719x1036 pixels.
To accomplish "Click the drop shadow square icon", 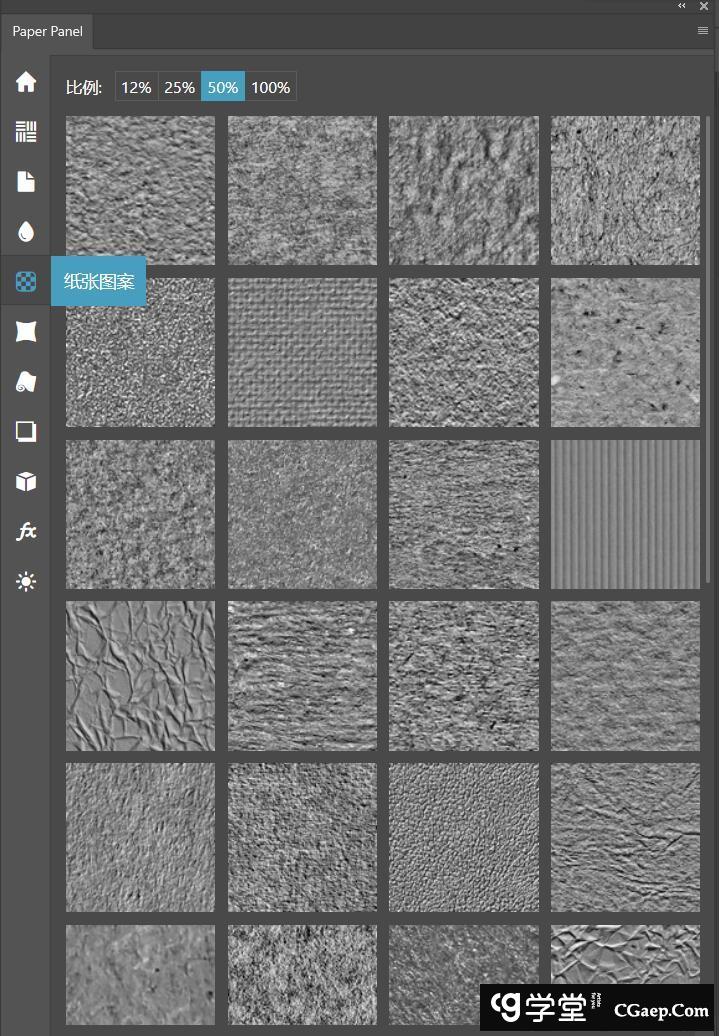I will click(26, 431).
